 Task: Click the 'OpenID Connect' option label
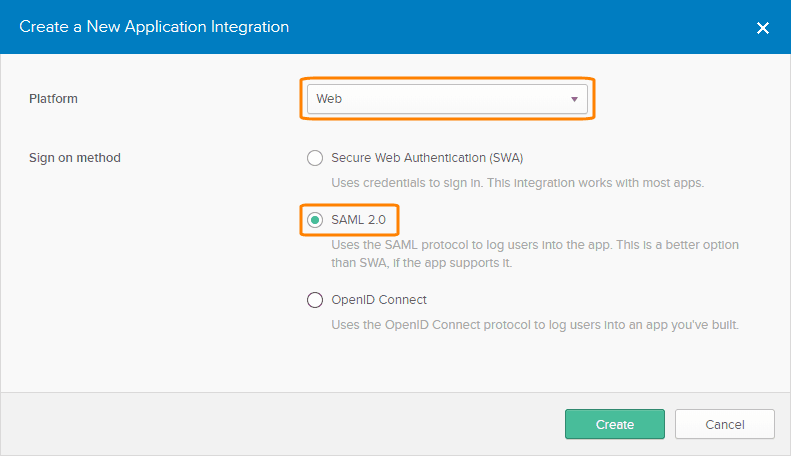click(x=379, y=300)
